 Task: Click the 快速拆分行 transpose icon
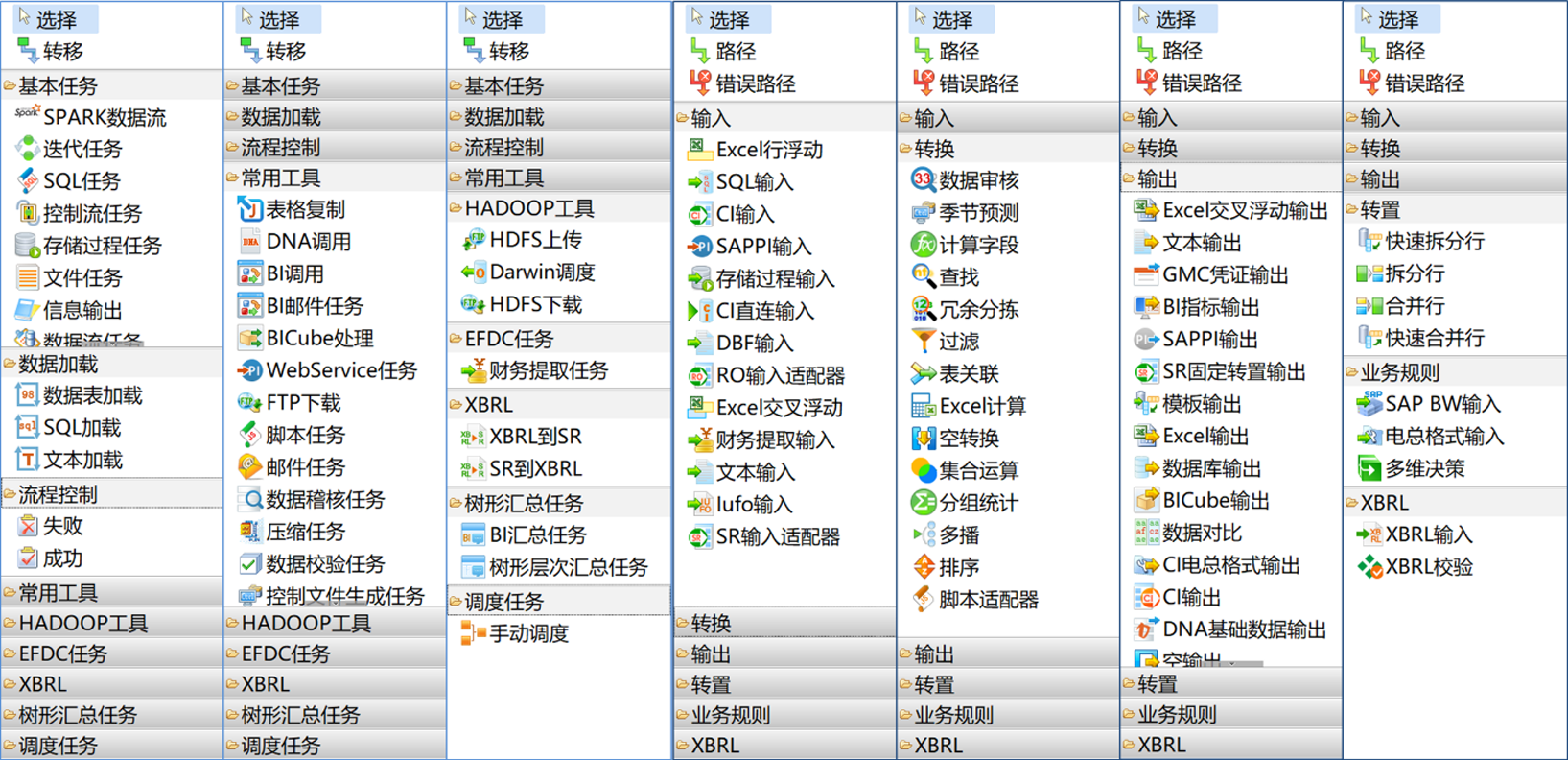1369,242
